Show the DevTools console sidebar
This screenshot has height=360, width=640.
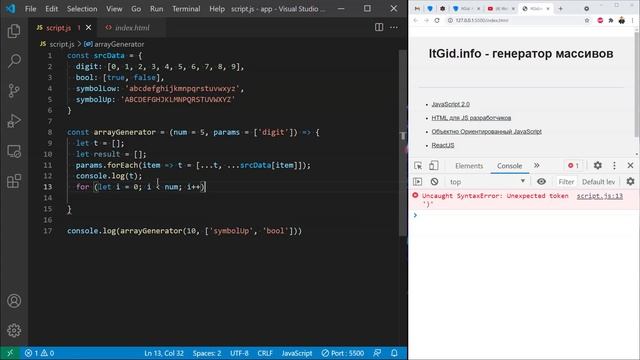417,182
